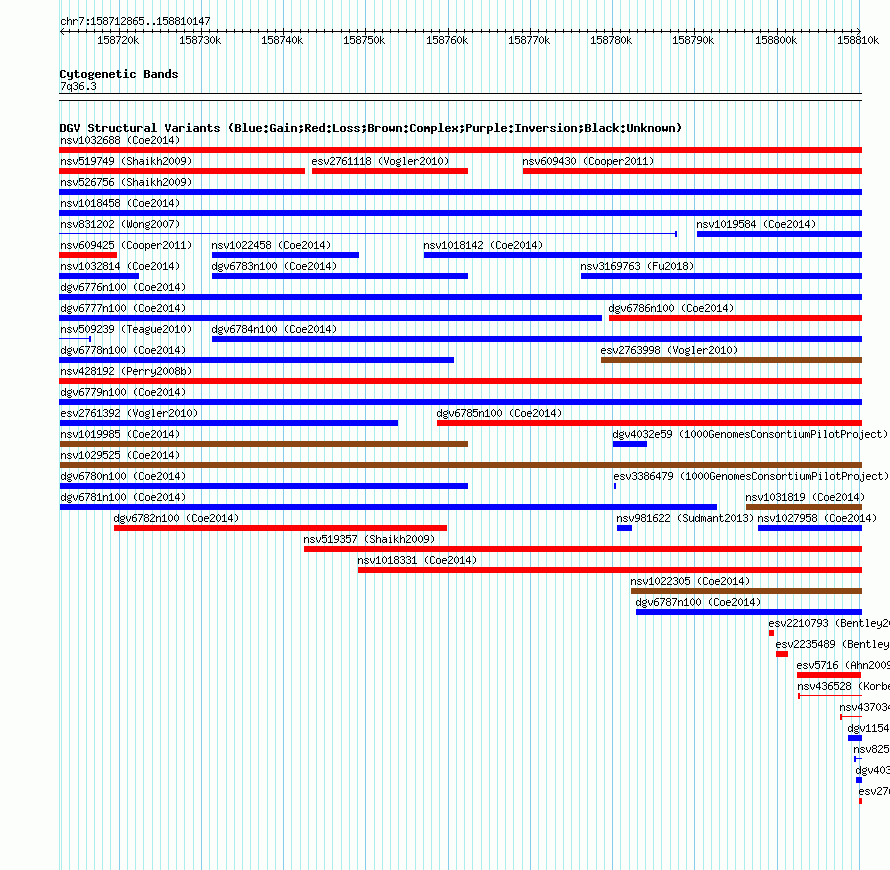Screen dimensions: 890x870
Task: Open dgv6779n100 (Coe2014) variant
Action: [123, 392]
